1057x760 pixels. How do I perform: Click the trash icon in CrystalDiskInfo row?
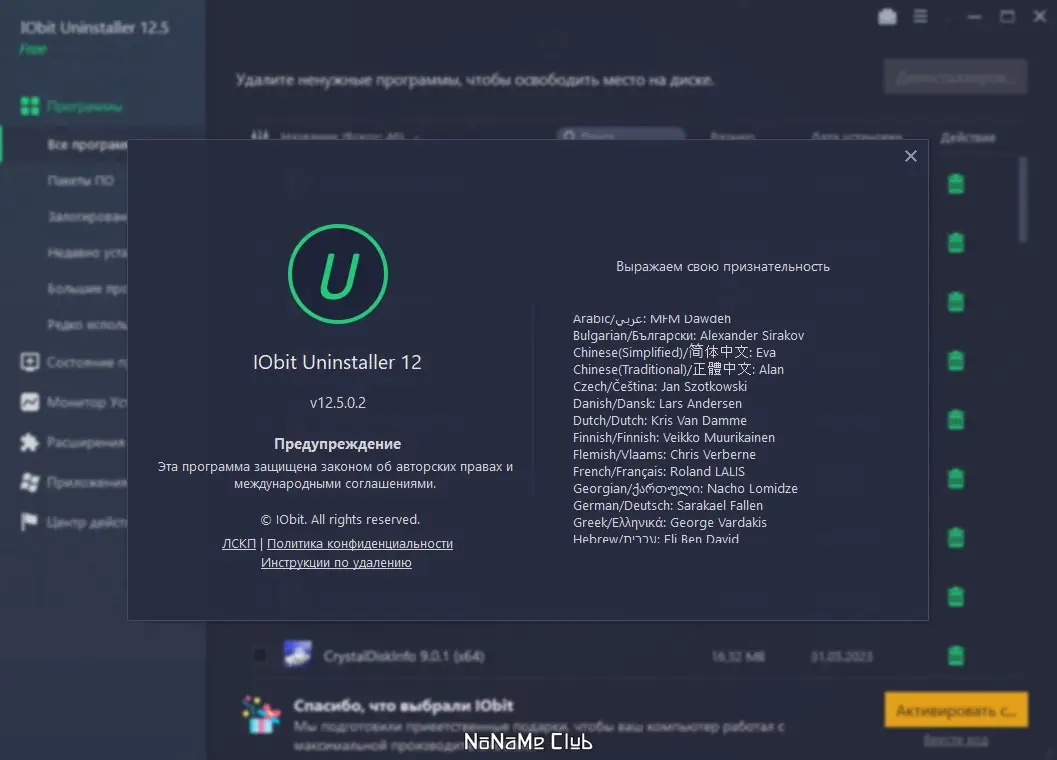click(956, 655)
